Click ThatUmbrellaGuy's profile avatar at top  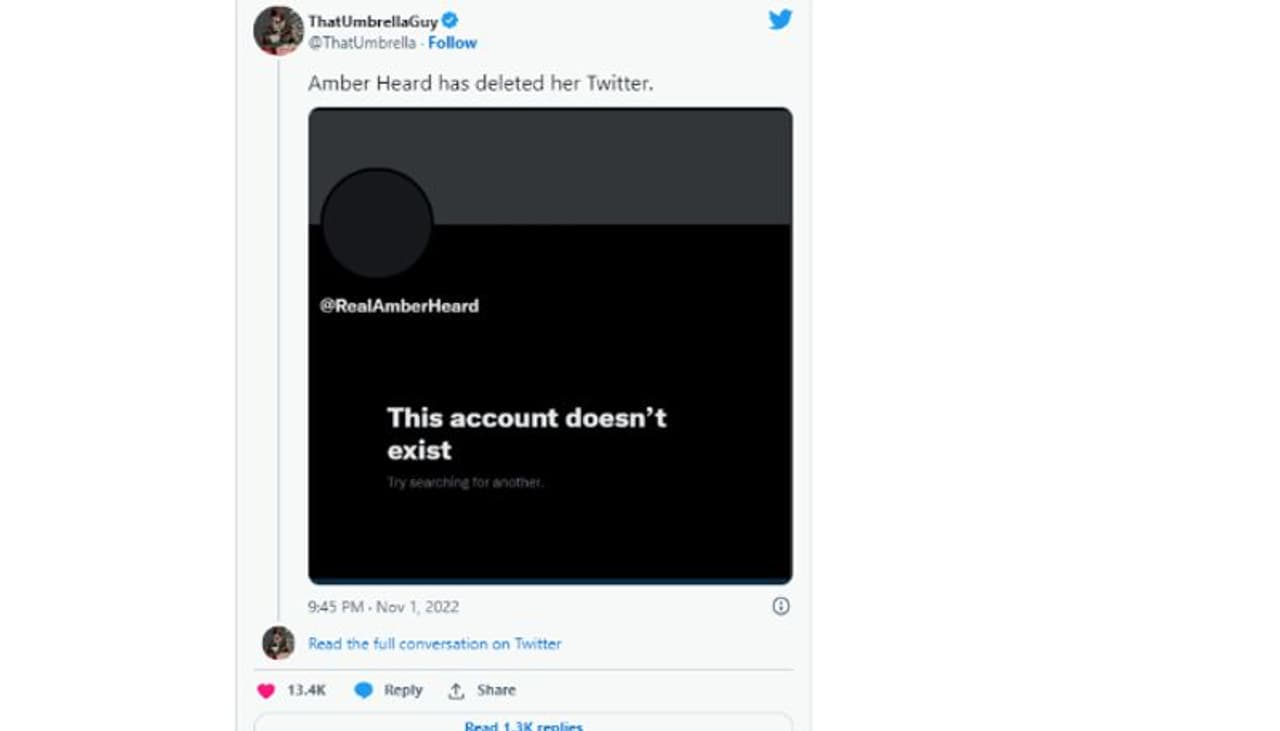pyautogui.click(x=278, y=31)
